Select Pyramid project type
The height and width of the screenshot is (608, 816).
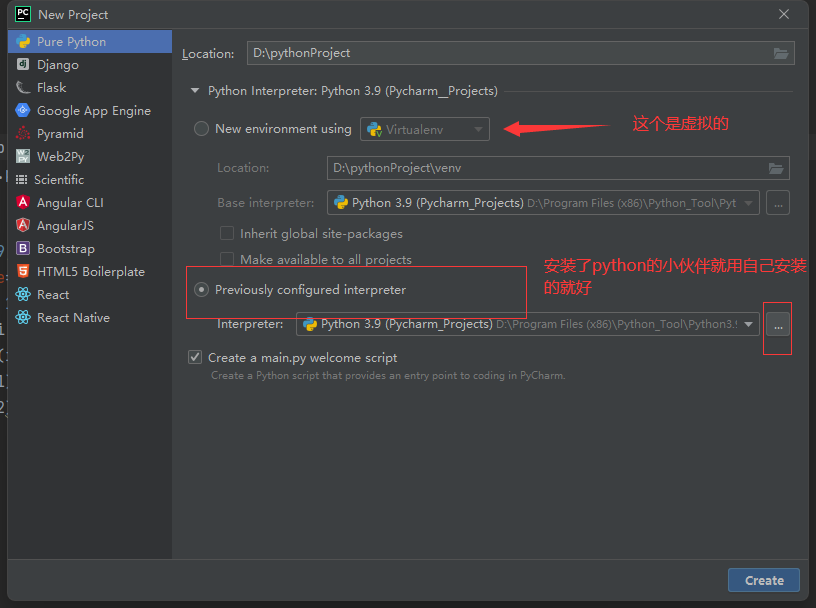90,133
